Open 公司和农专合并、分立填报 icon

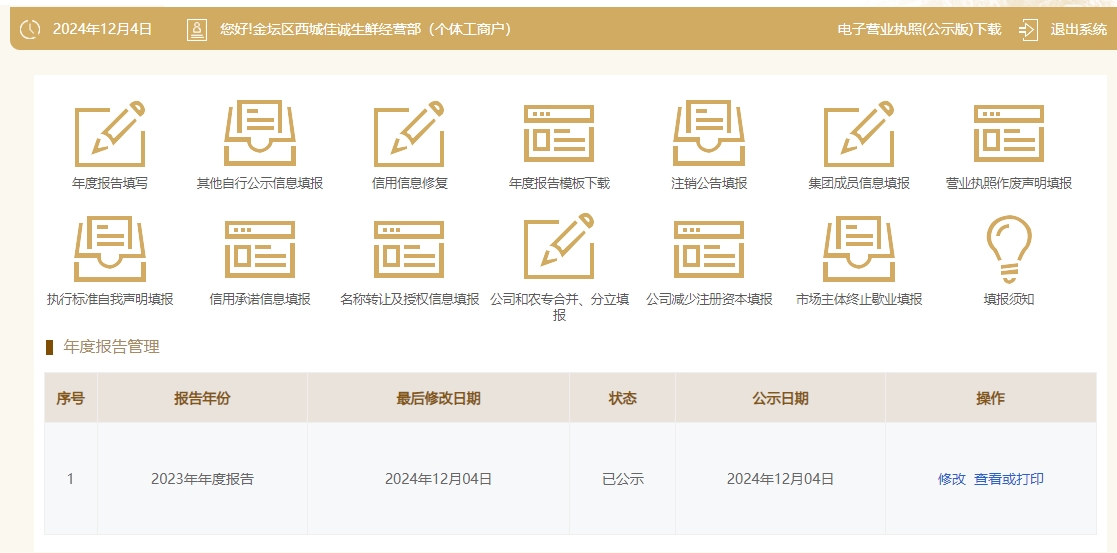pos(559,249)
